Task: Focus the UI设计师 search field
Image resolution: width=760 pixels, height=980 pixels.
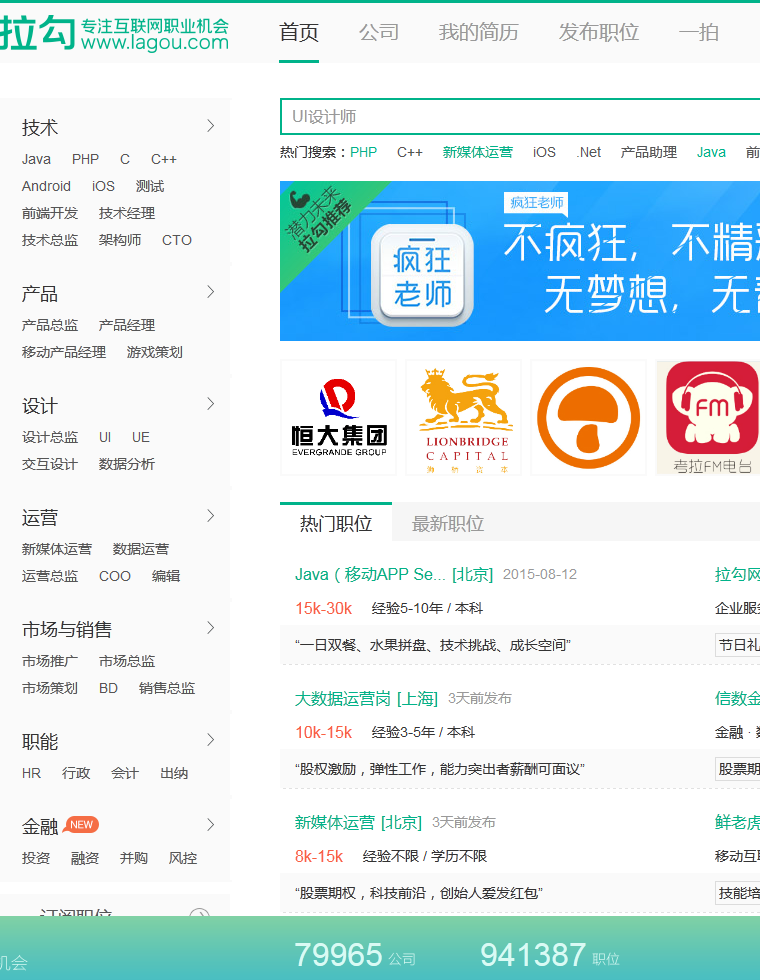Action: click(x=520, y=116)
